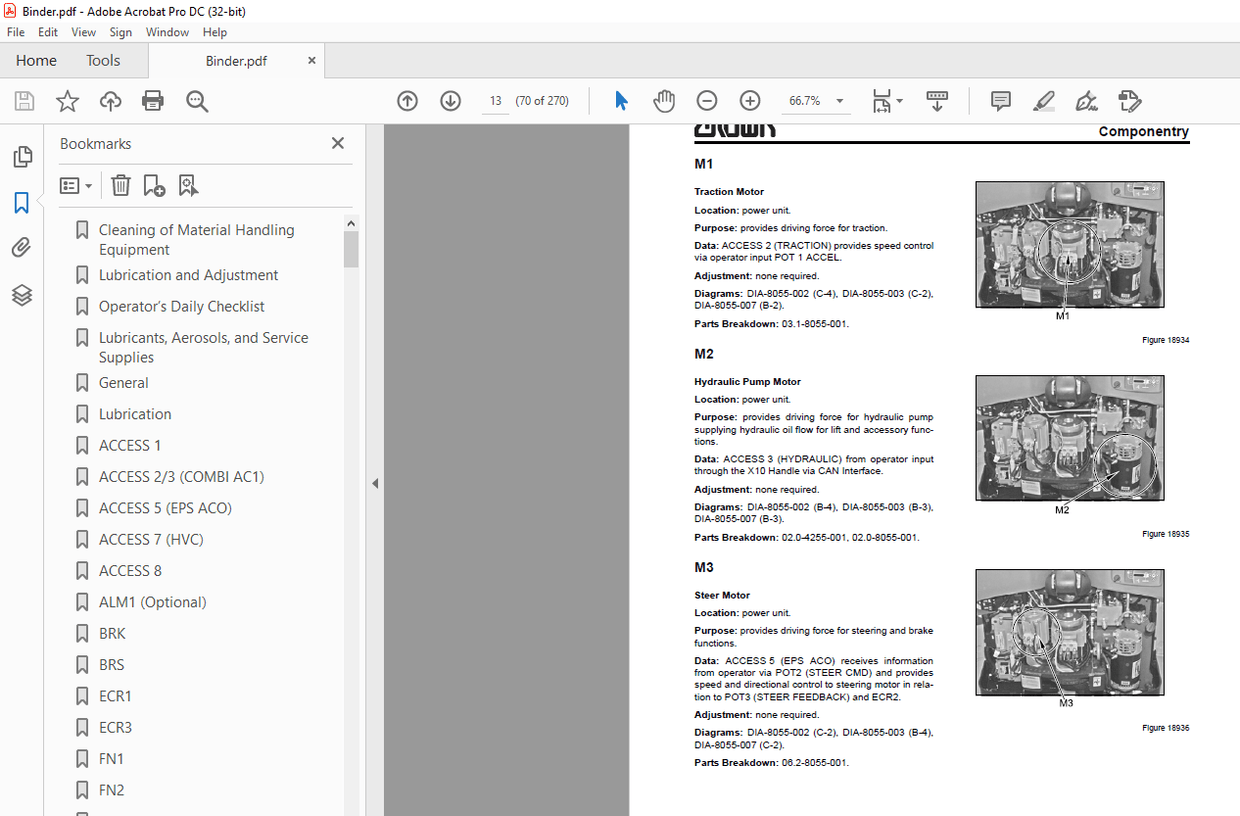
Task: Enable scrolling page display mode
Action: 936,101
